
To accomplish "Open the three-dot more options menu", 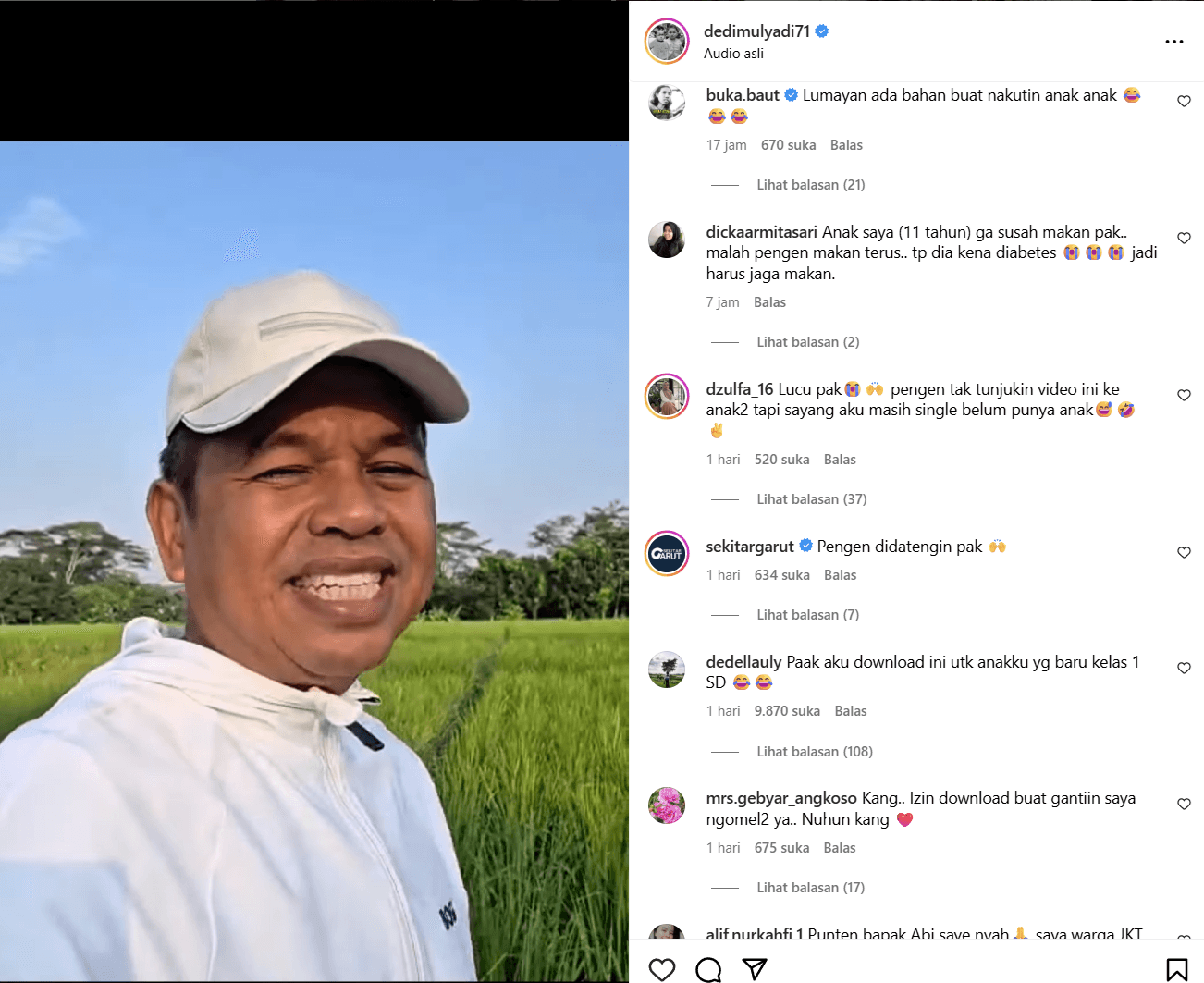I will (1174, 42).
